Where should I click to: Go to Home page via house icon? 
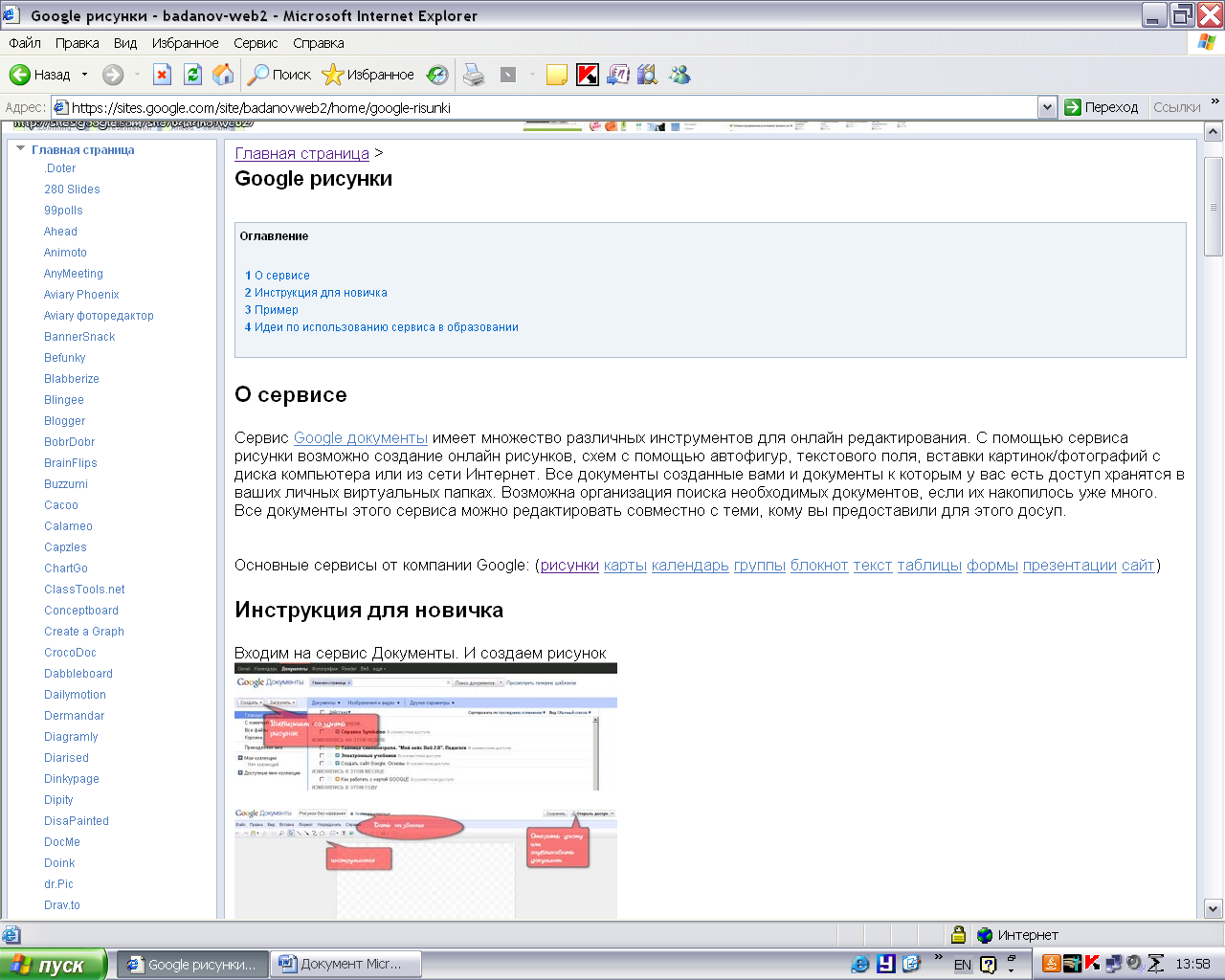pos(223,75)
